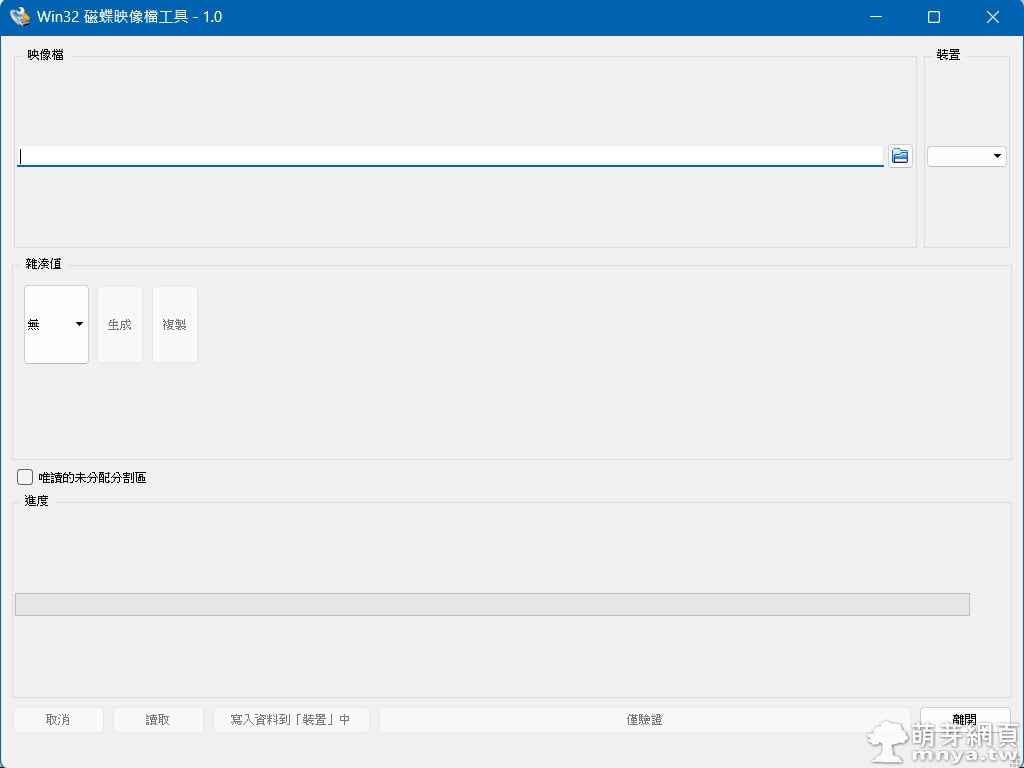This screenshot has width=1024, height=768.
Task: Exit using the 離開 button
Action: tap(964, 720)
